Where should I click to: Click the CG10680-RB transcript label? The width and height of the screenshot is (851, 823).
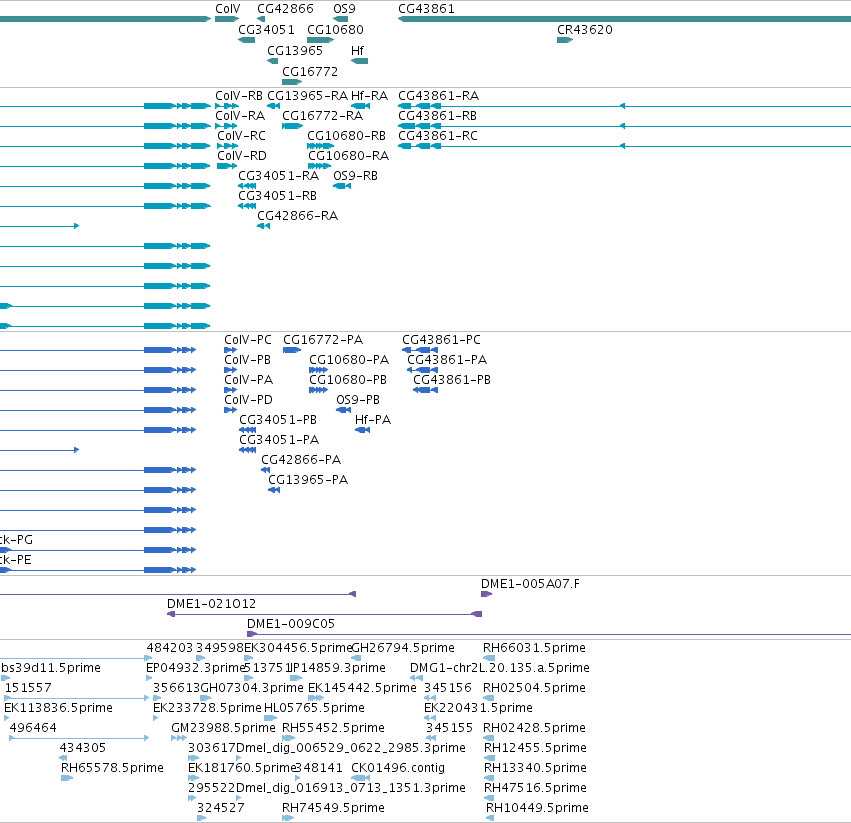(x=346, y=136)
